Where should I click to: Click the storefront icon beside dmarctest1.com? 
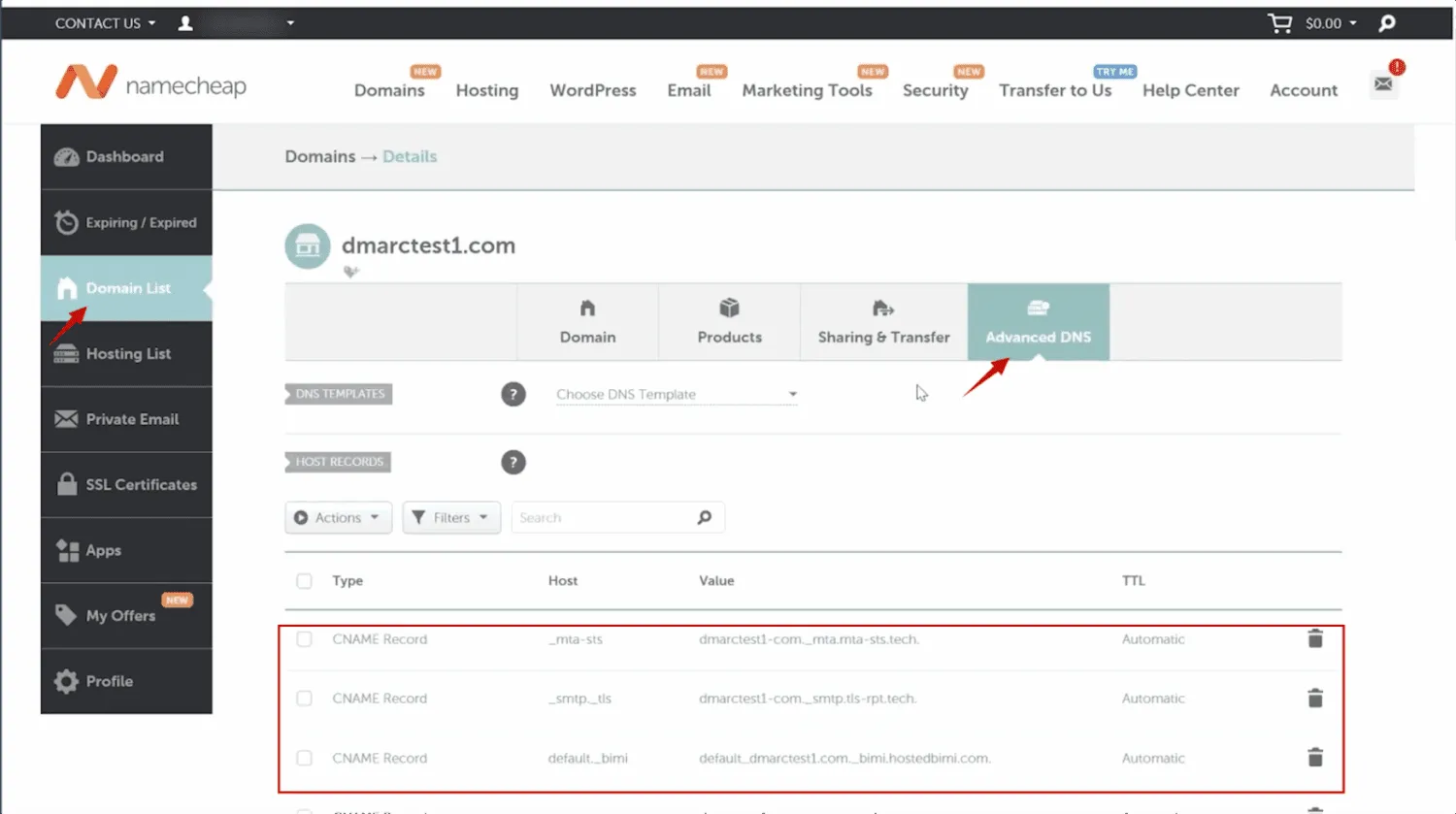pyautogui.click(x=308, y=246)
